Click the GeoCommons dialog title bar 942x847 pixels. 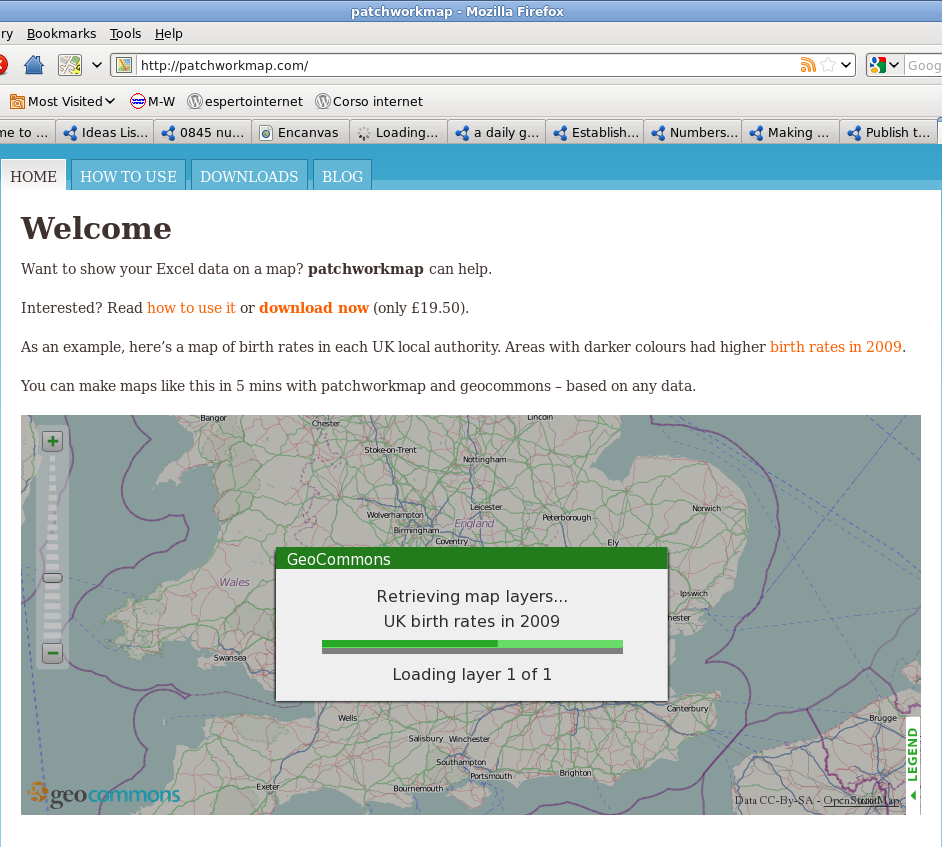[x=472, y=559]
